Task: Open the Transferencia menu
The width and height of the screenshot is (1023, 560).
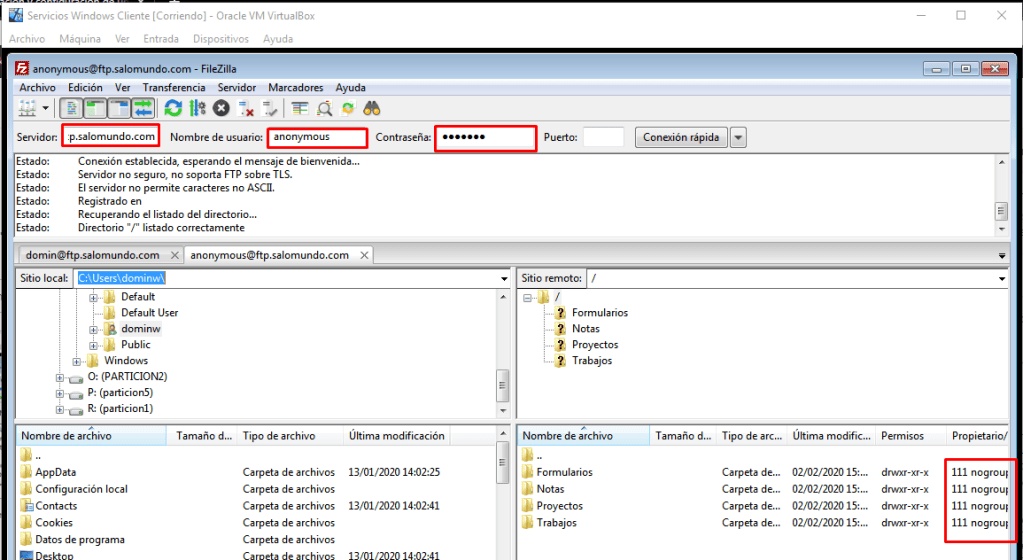Action: pos(173,87)
